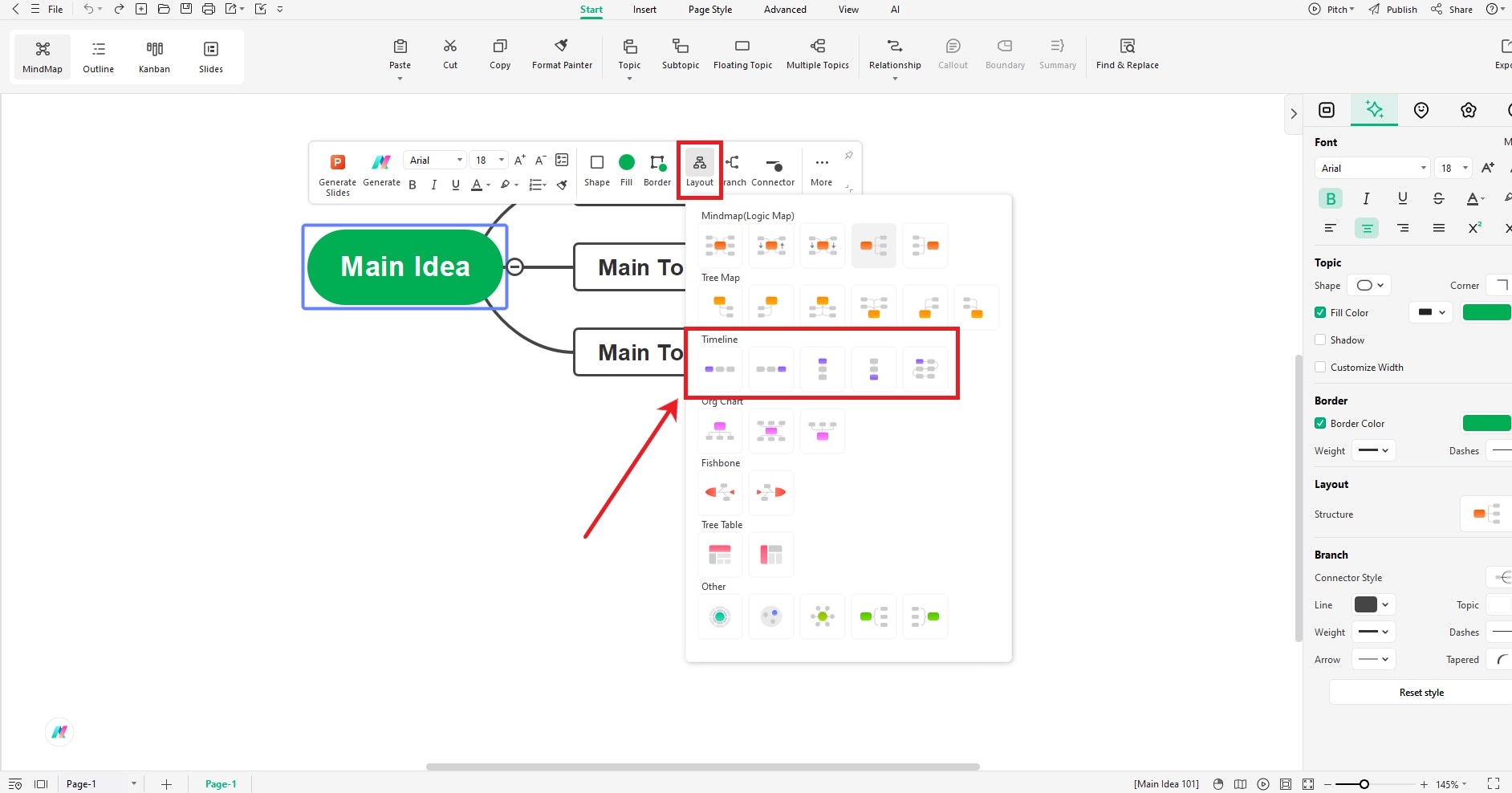Set center text alignment in right panel
This screenshot has width=1512, height=793.
tap(1367, 229)
